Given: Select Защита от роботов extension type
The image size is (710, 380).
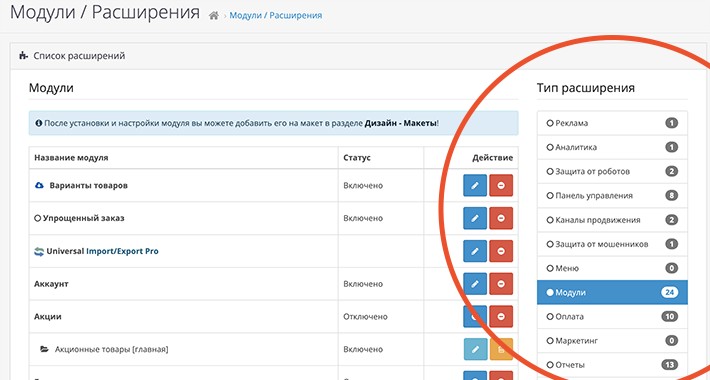Looking at the screenshot, I should tap(612, 172).
